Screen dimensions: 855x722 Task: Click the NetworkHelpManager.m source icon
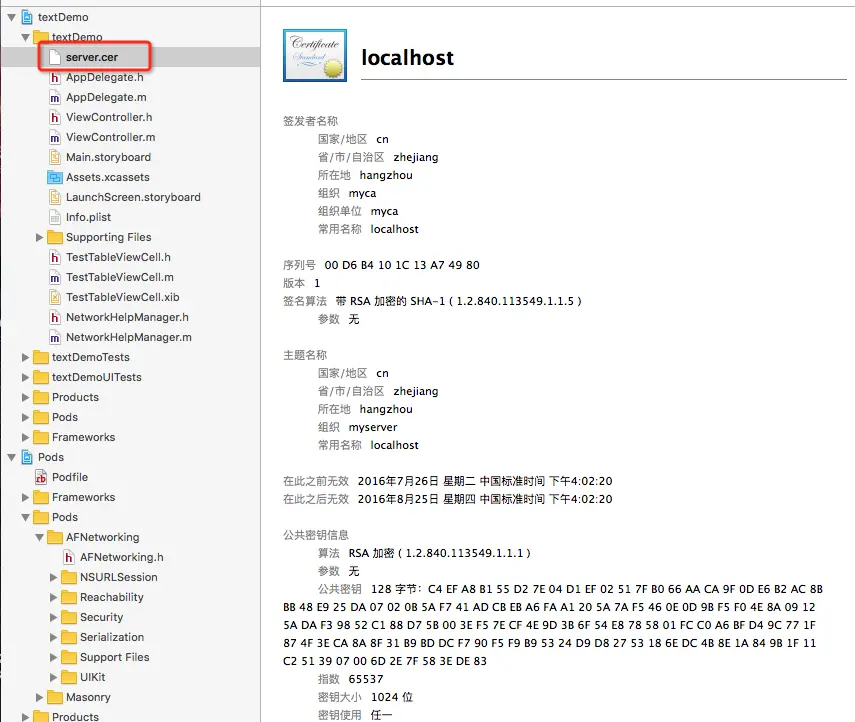point(55,338)
